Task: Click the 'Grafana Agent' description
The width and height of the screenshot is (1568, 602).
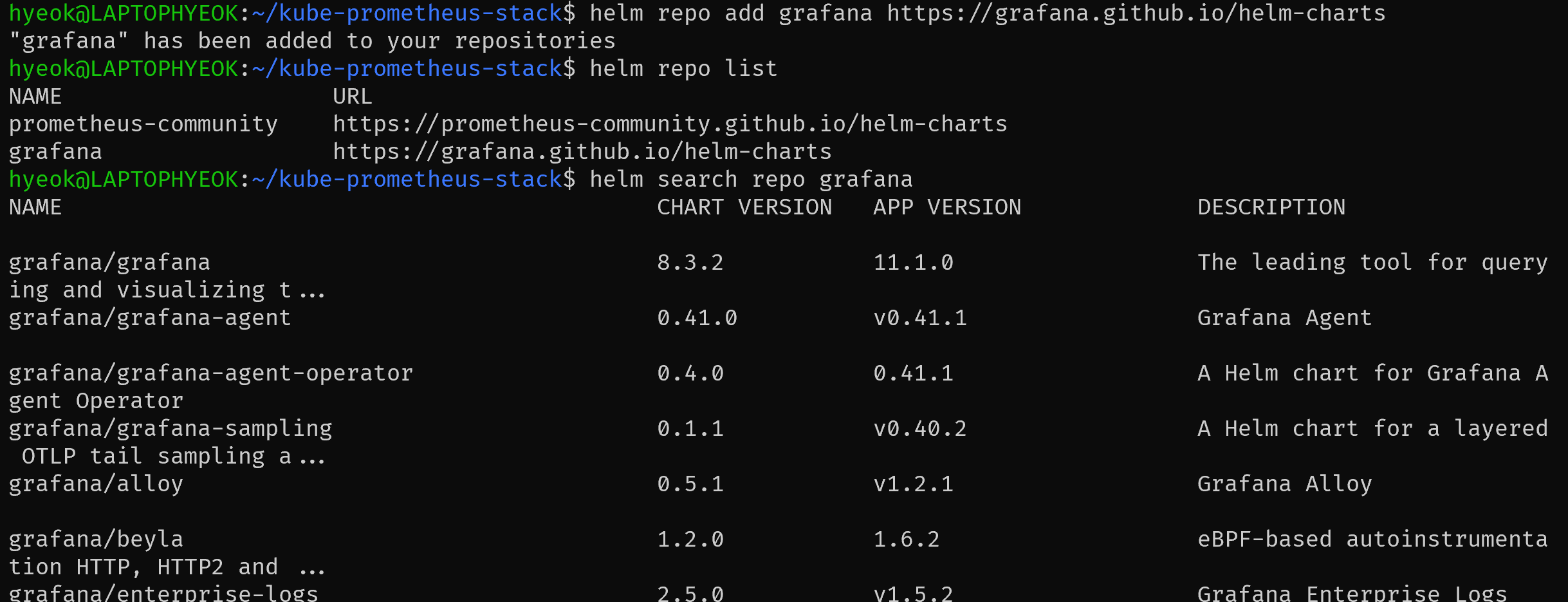Action: (1284, 318)
